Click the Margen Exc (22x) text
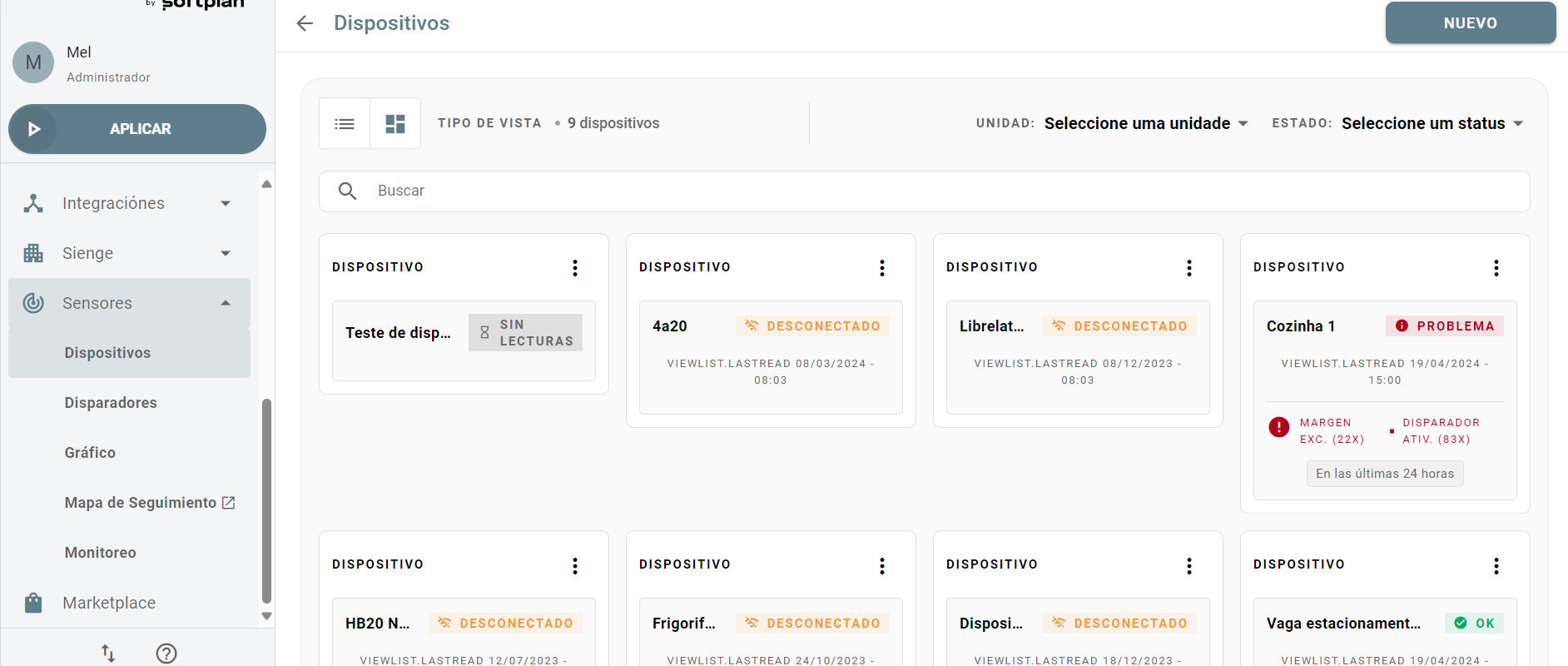Image resolution: width=1568 pixels, height=666 pixels. (x=1332, y=431)
